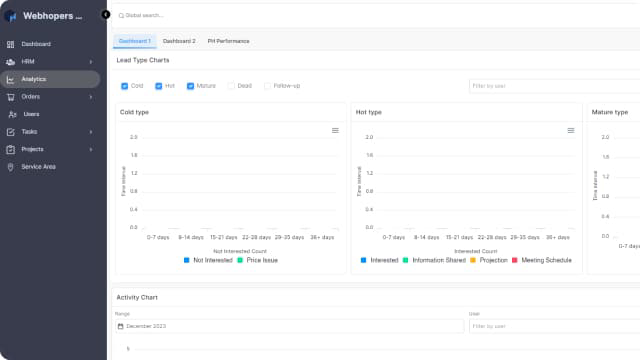Open the Lead Type Filter by user dropdown

(x=554, y=86)
